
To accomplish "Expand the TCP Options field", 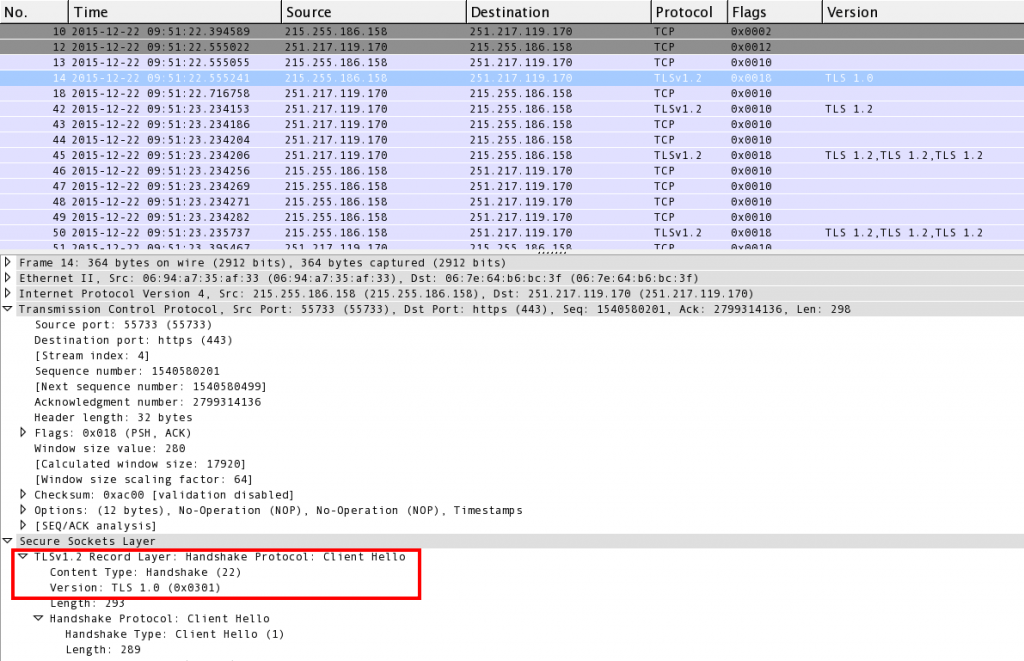I will tap(24, 510).
